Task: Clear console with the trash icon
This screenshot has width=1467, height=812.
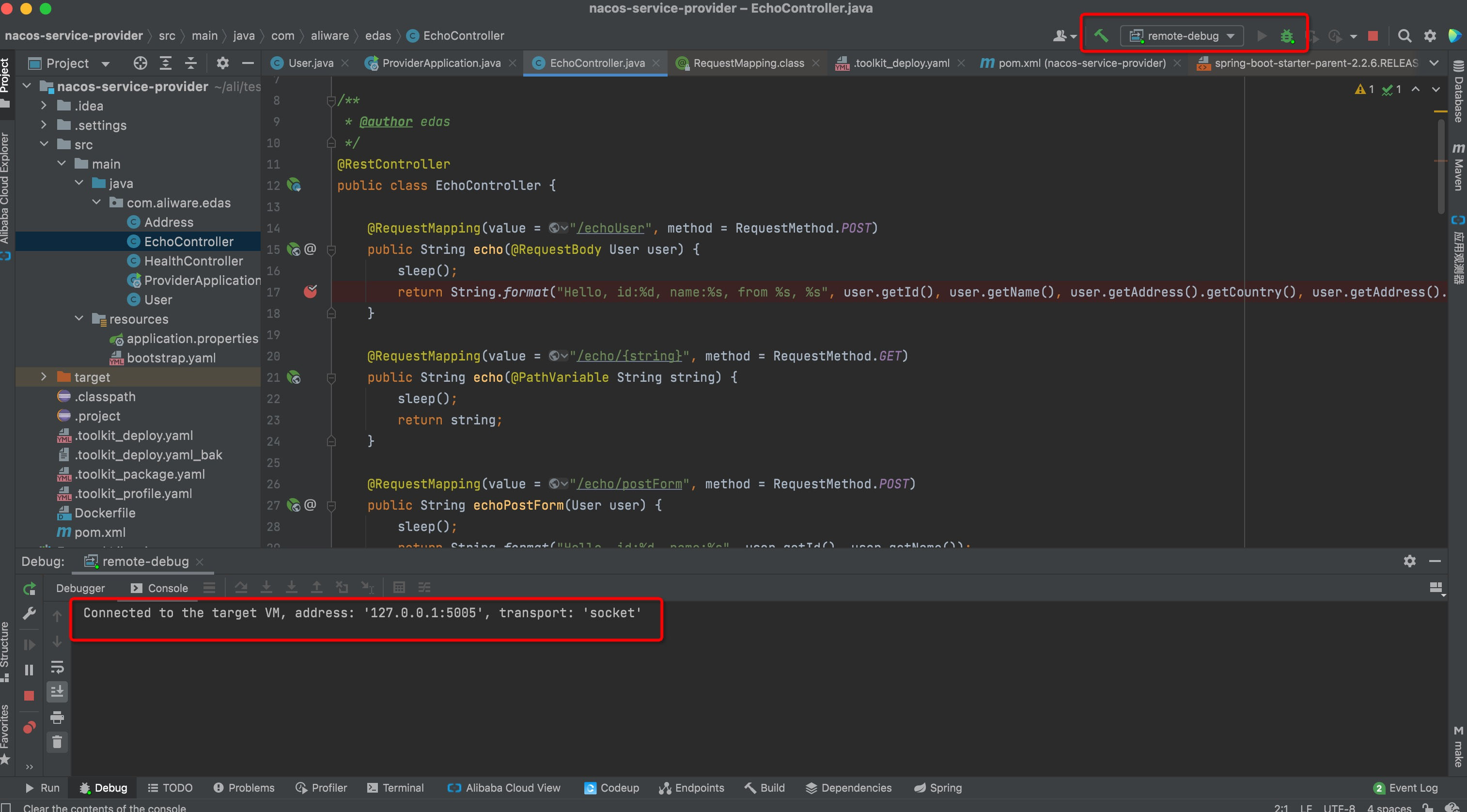Action: (x=57, y=742)
